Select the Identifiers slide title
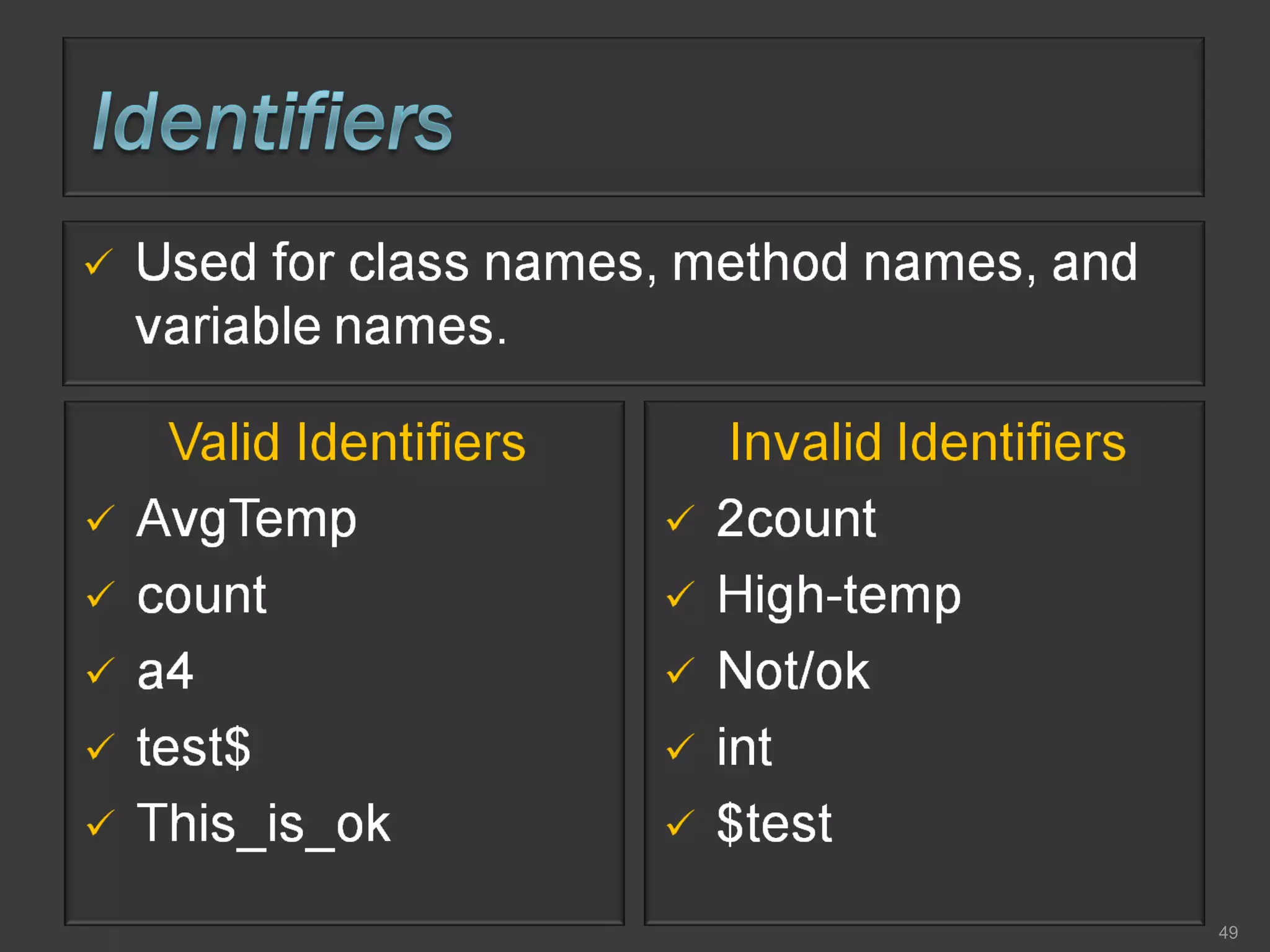Viewport: 1270px width, 952px height. pyautogui.click(x=272, y=121)
